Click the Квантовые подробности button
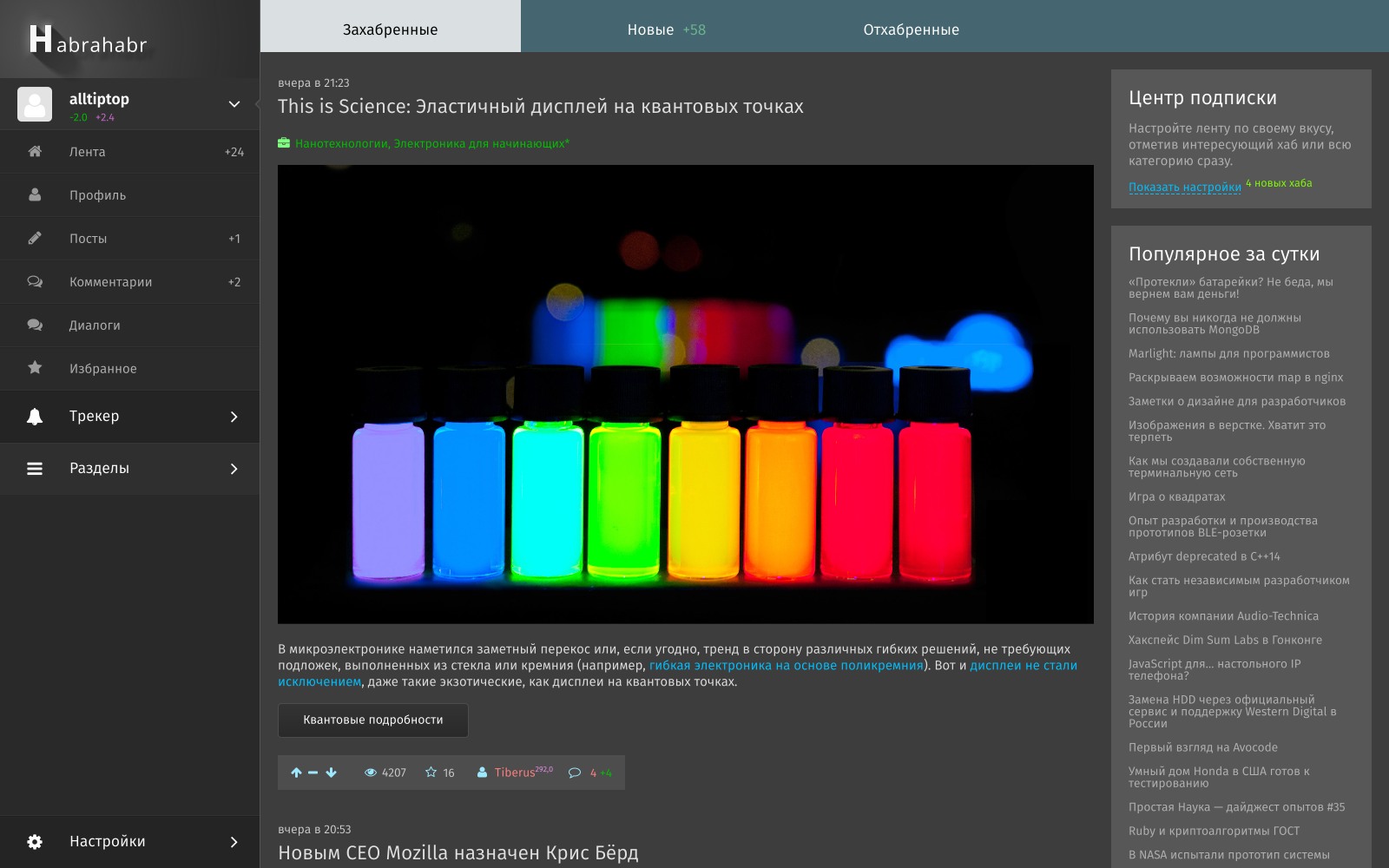1389x868 pixels. coord(373,720)
